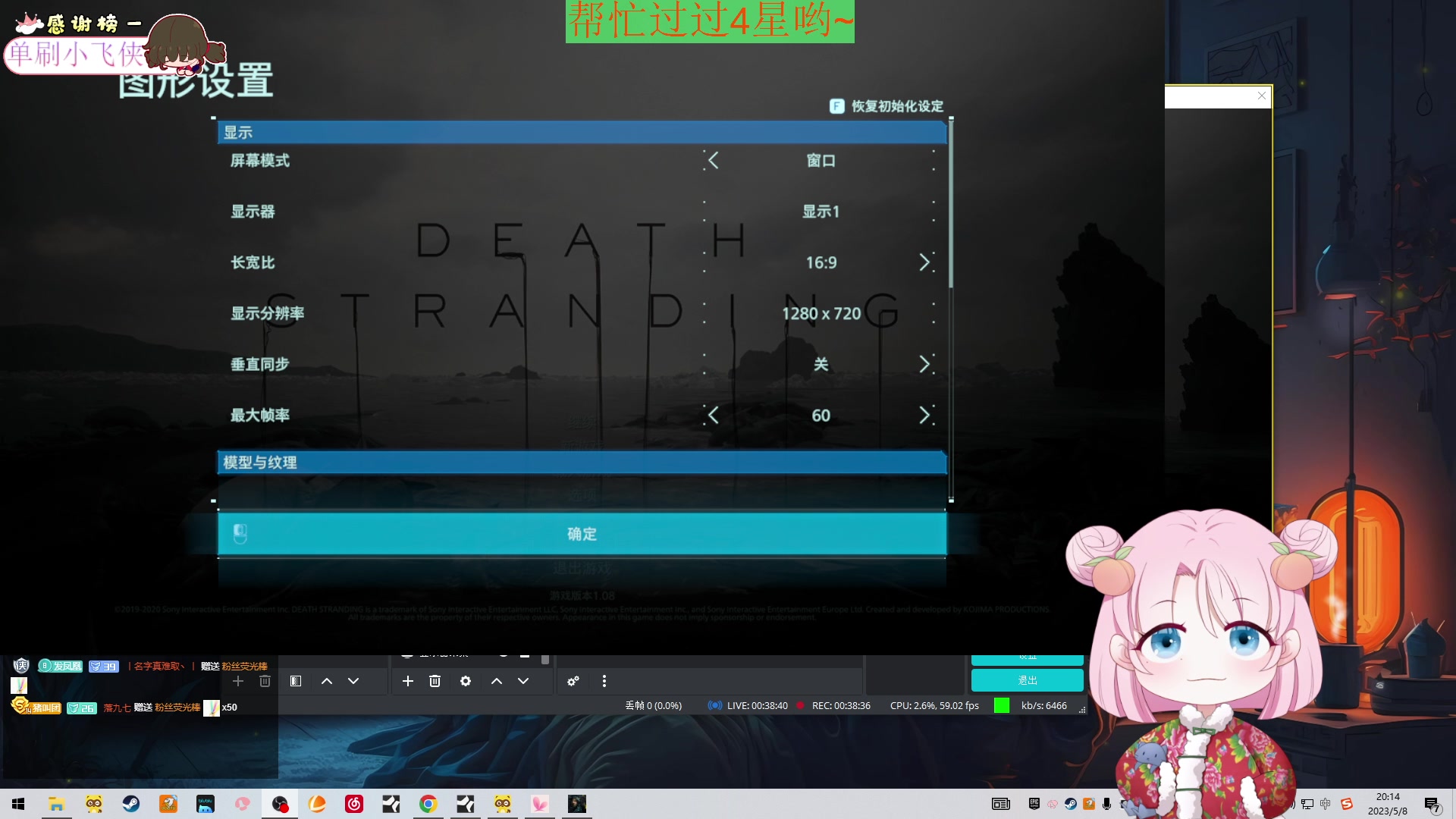Click the down arrow left of the white plus
1456x819 pixels.
click(x=353, y=681)
